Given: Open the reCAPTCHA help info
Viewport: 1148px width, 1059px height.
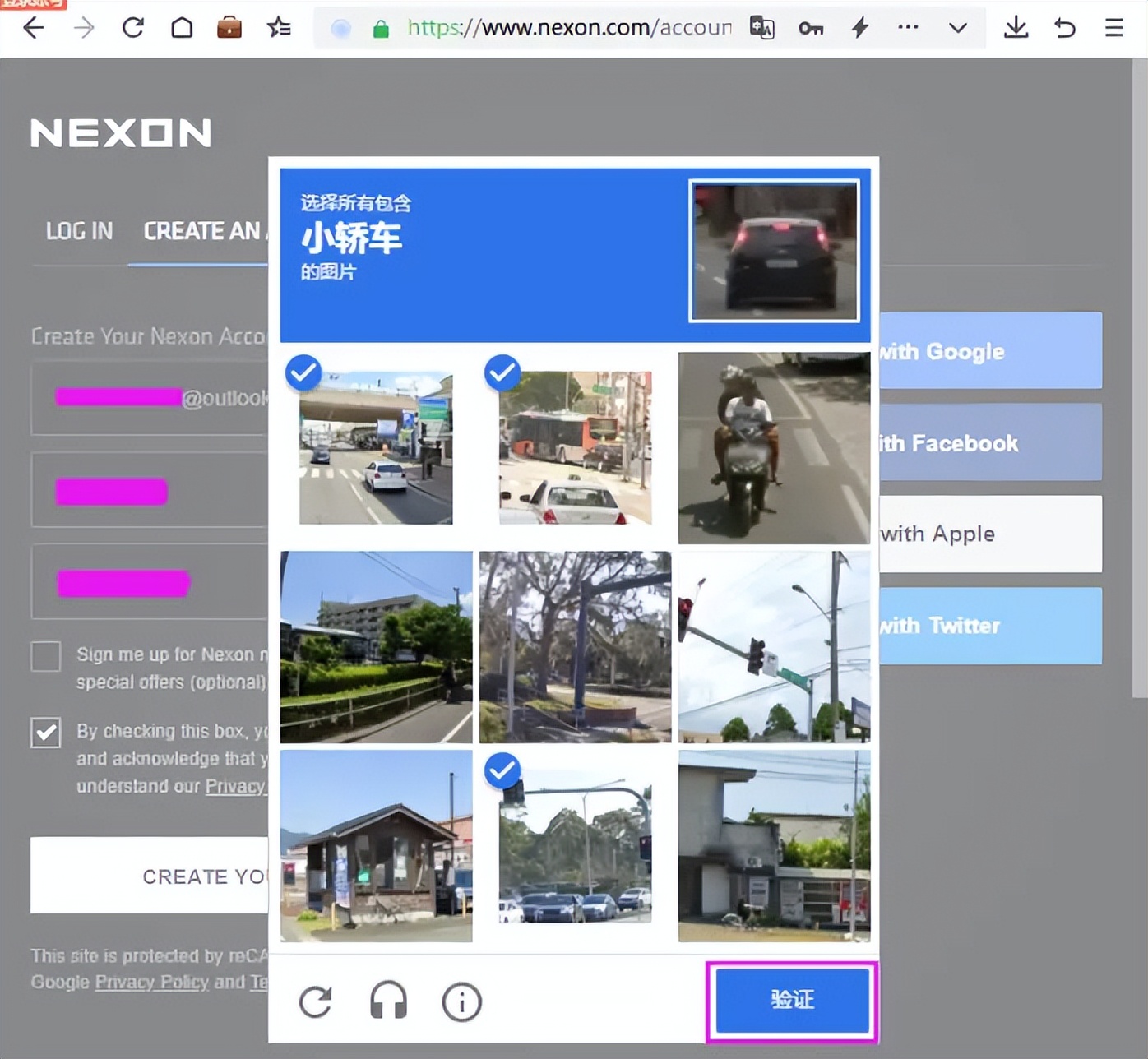Looking at the screenshot, I should pyautogui.click(x=461, y=1001).
